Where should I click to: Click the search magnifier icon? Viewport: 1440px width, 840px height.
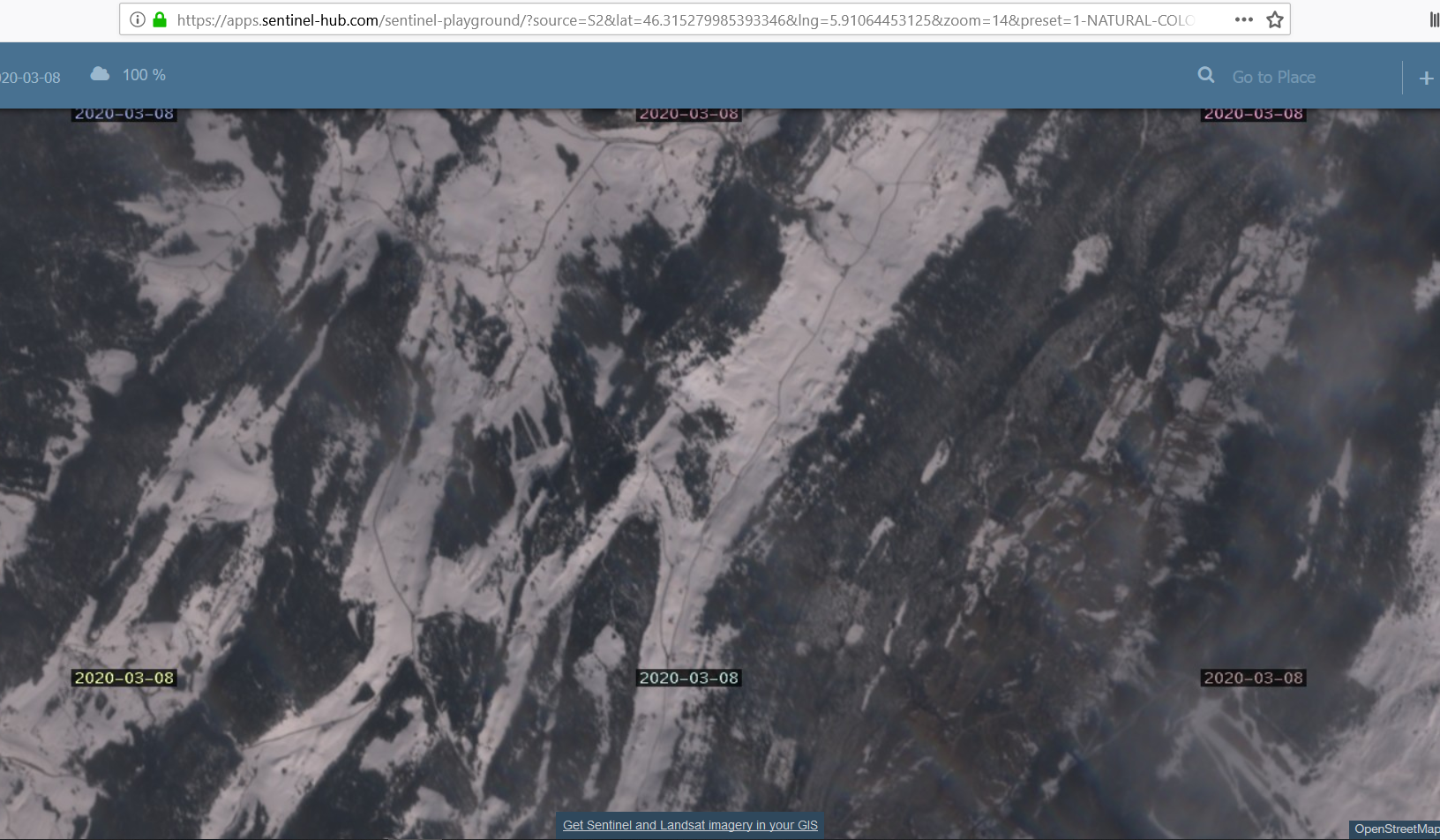[1205, 76]
